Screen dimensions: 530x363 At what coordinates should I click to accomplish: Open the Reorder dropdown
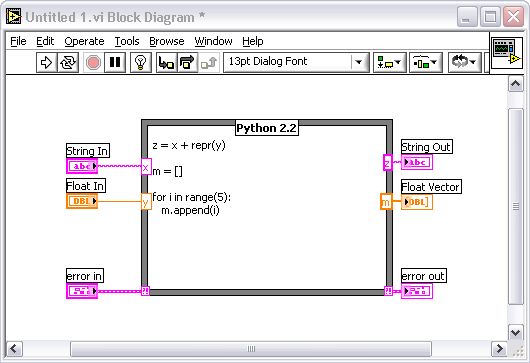click(464, 62)
